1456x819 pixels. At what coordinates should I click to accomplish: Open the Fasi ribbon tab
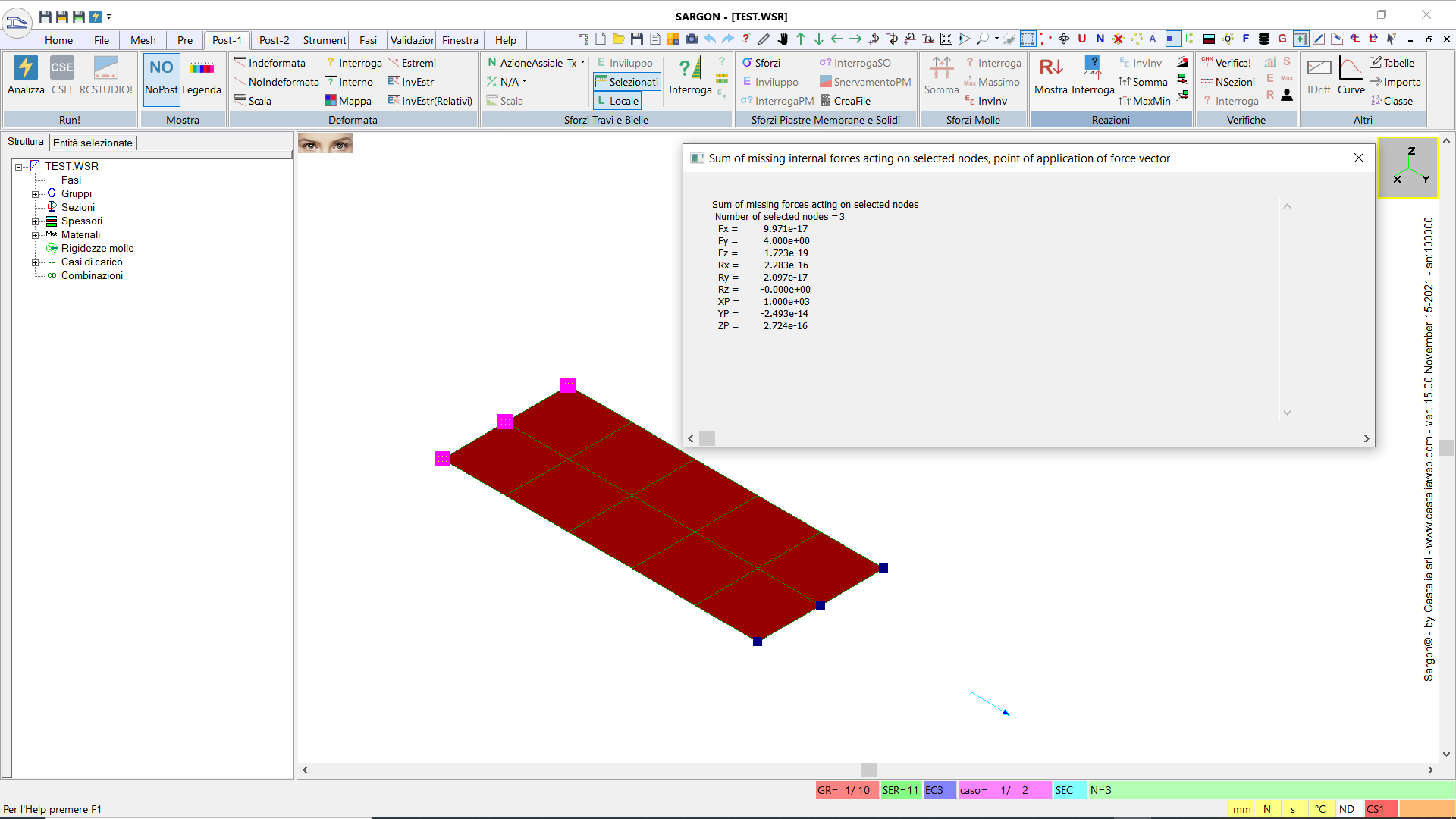368,40
